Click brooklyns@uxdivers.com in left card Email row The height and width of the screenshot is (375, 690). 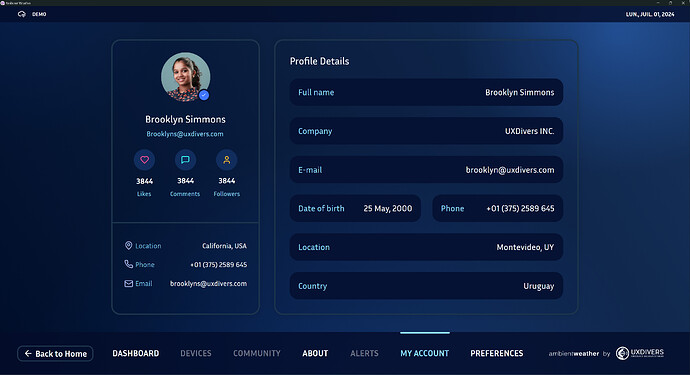coord(208,283)
